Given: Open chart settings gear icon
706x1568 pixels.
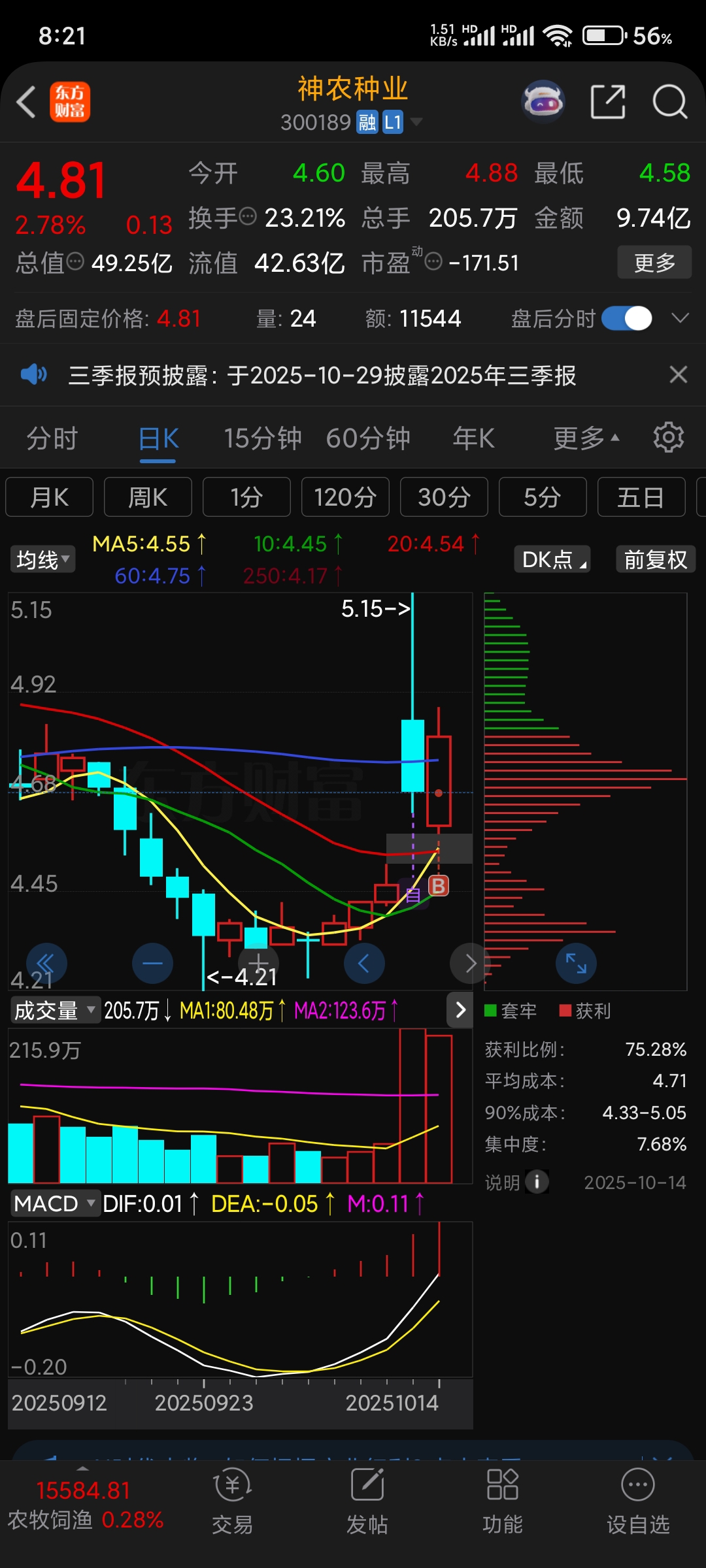Looking at the screenshot, I should tap(669, 437).
